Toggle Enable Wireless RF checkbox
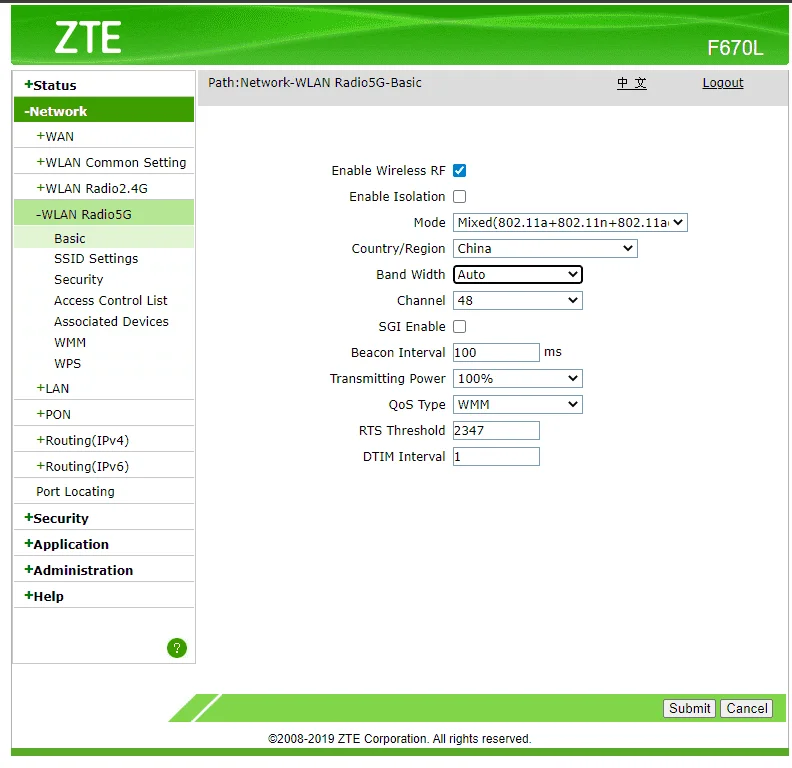This screenshot has height=768, width=792. [459, 171]
